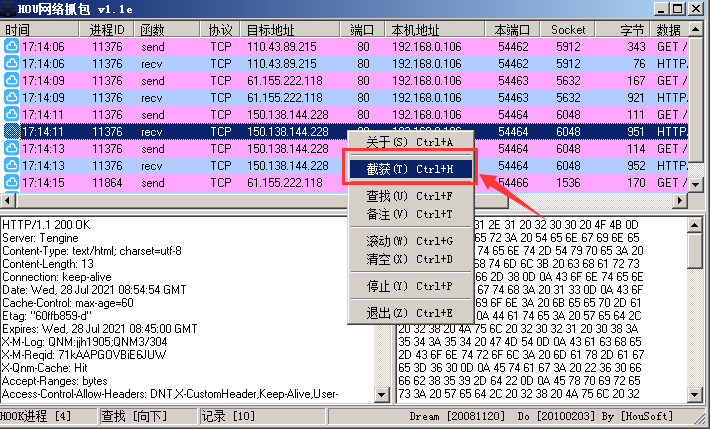Click the cloud icon on the 17:14:15 send row

coord(11,183)
